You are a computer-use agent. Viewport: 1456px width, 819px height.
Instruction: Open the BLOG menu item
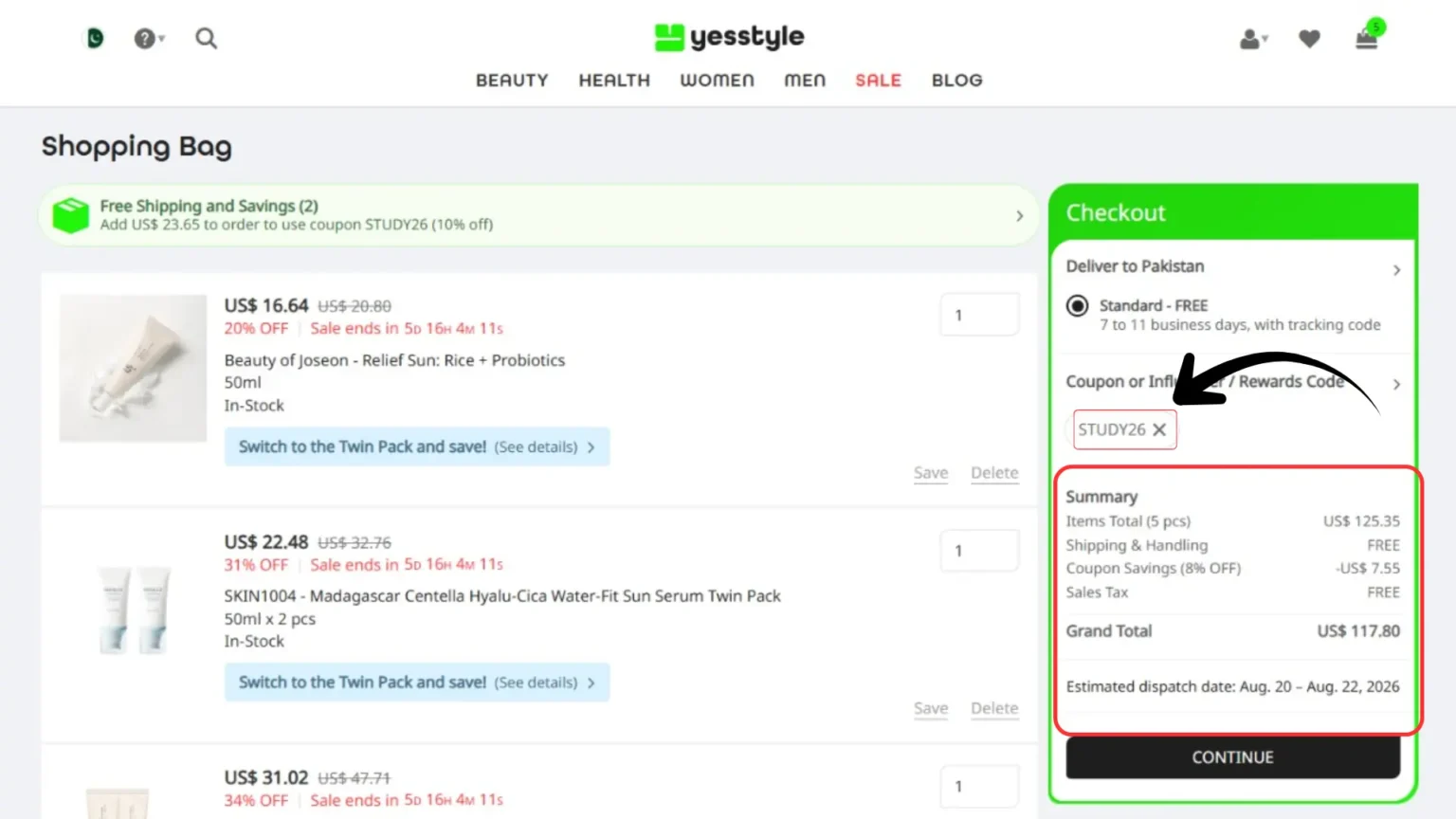point(957,81)
